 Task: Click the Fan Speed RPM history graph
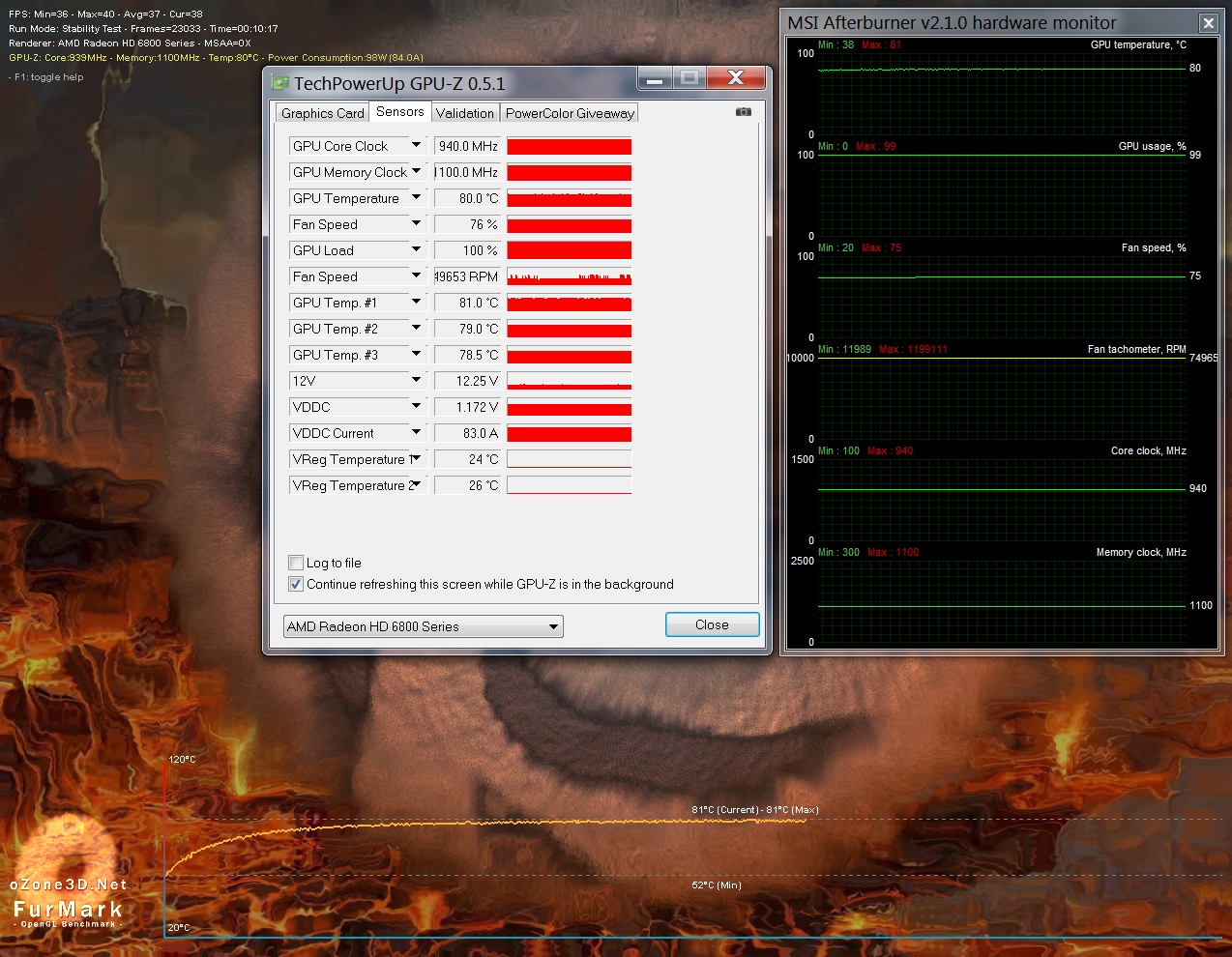click(569, 276)
